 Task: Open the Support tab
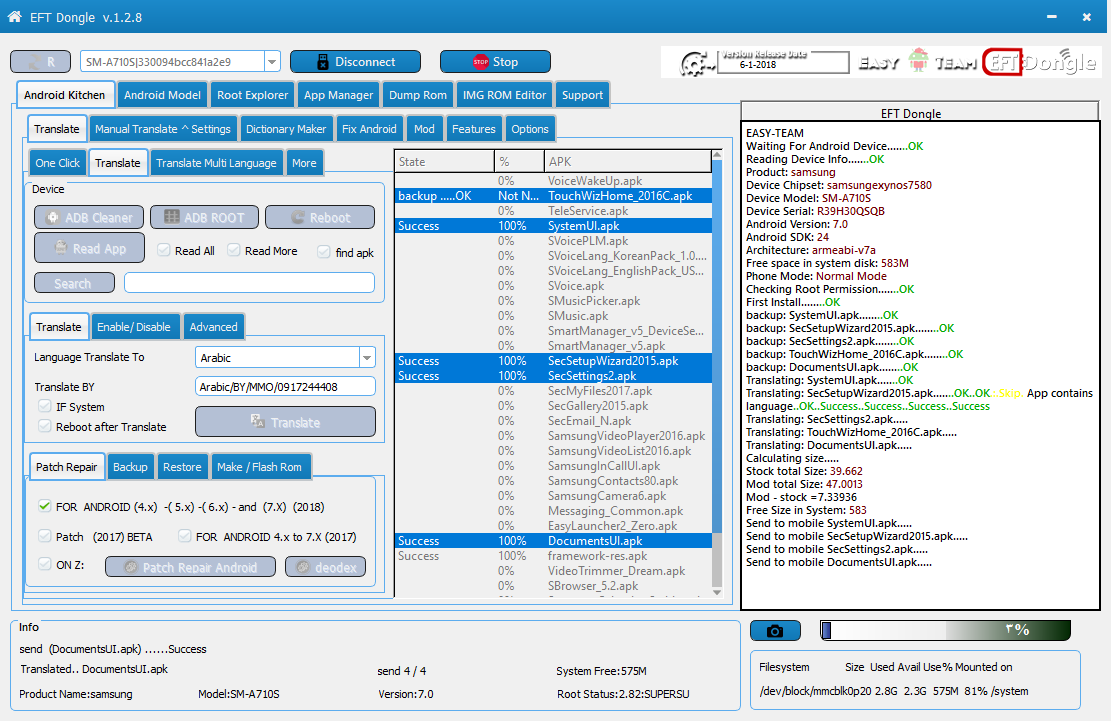pos(582,95)
